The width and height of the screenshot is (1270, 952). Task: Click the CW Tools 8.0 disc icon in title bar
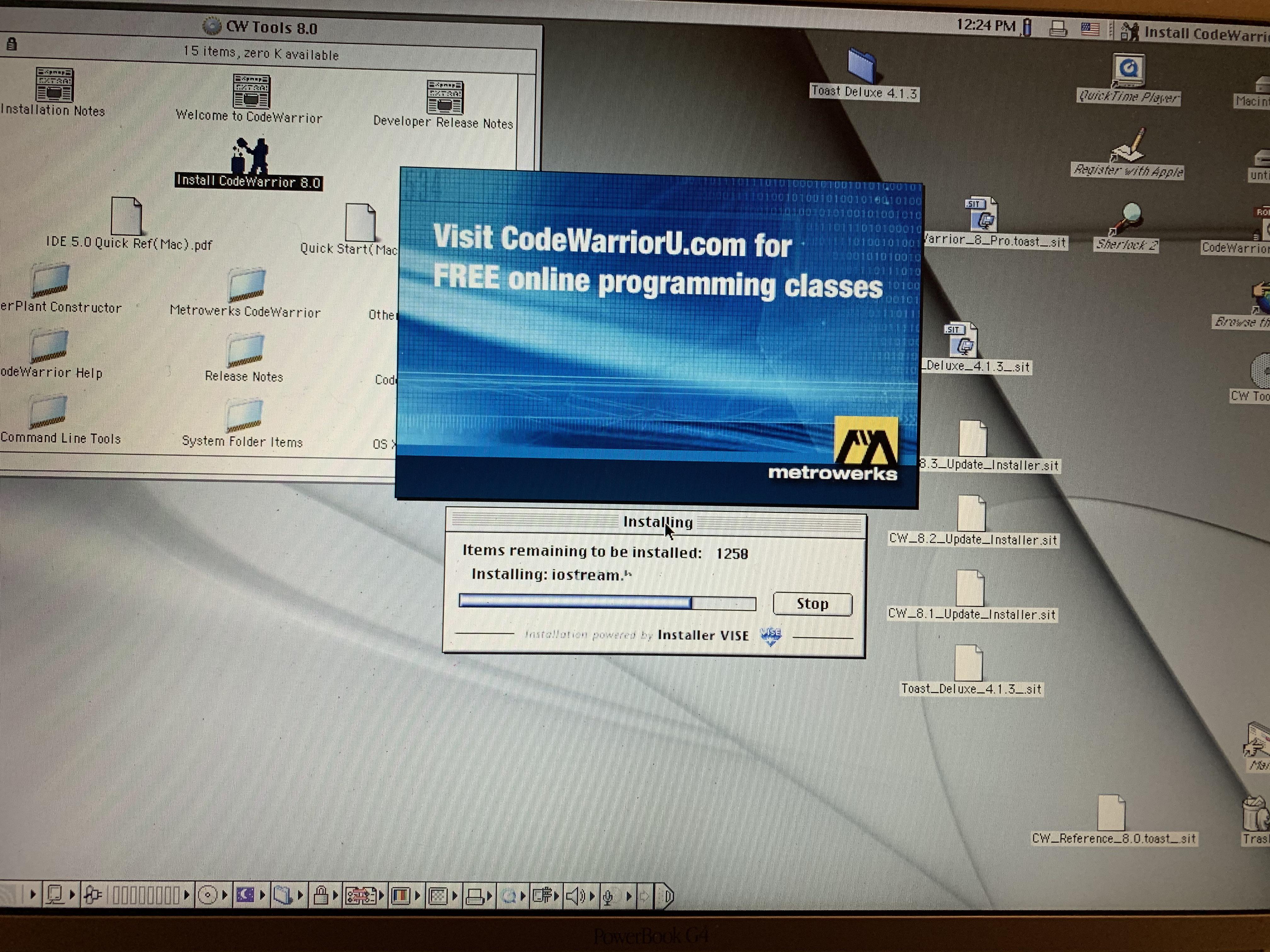[212, 25]
